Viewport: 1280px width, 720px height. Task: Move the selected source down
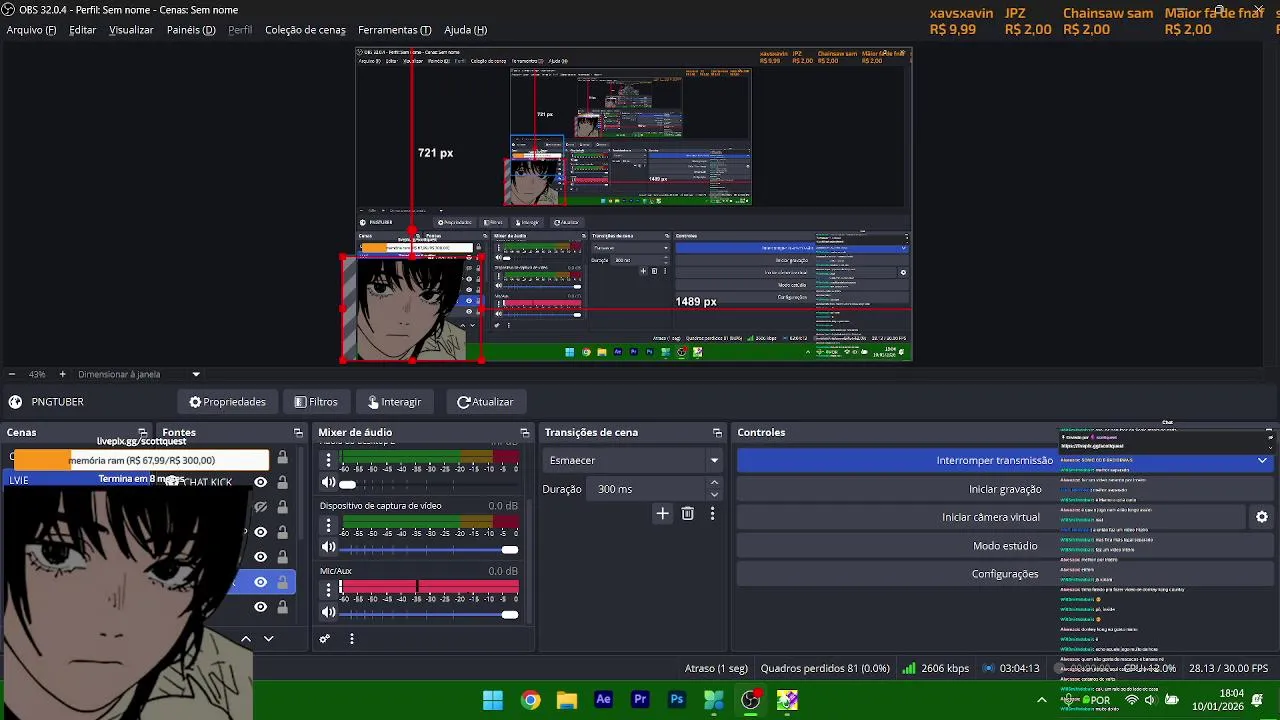click(x=268, y=638)
